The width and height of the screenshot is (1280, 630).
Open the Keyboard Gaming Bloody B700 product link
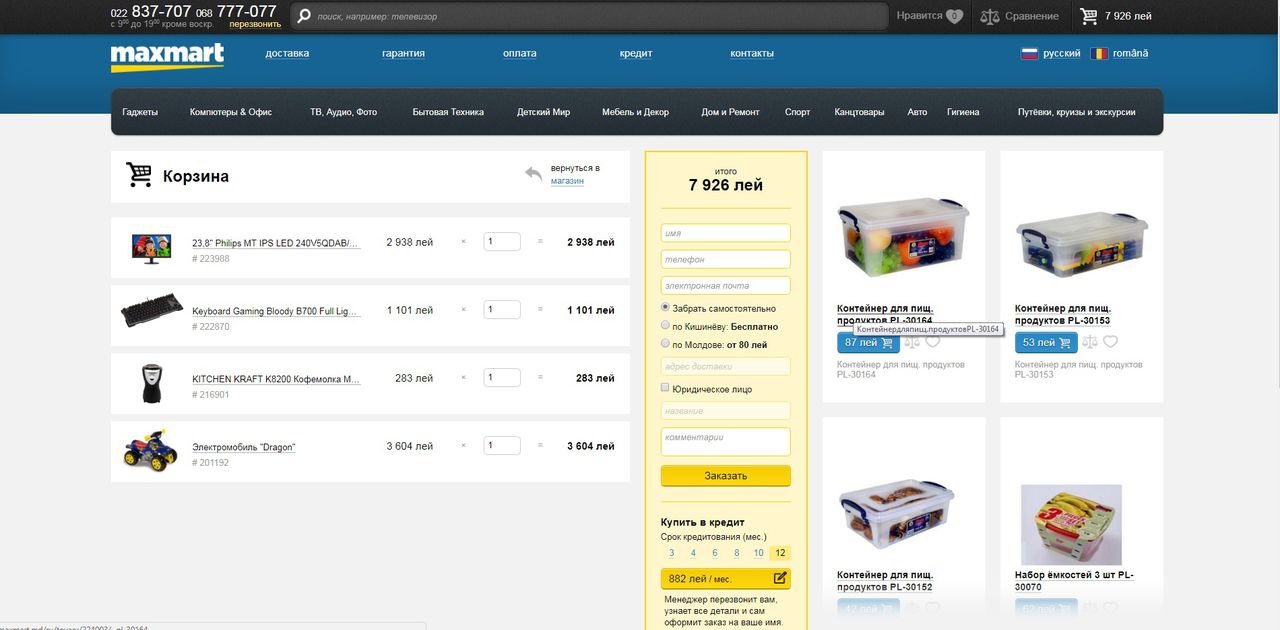276,311
